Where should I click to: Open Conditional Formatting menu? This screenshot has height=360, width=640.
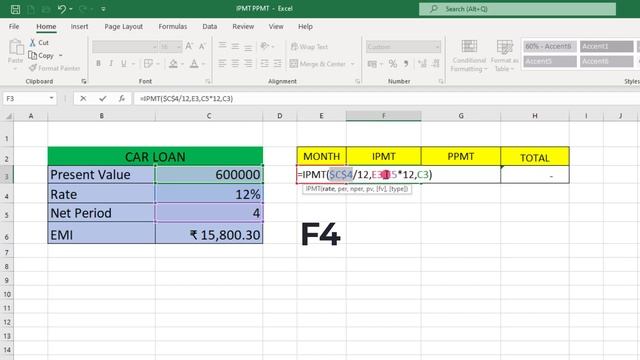coord(469,56)
